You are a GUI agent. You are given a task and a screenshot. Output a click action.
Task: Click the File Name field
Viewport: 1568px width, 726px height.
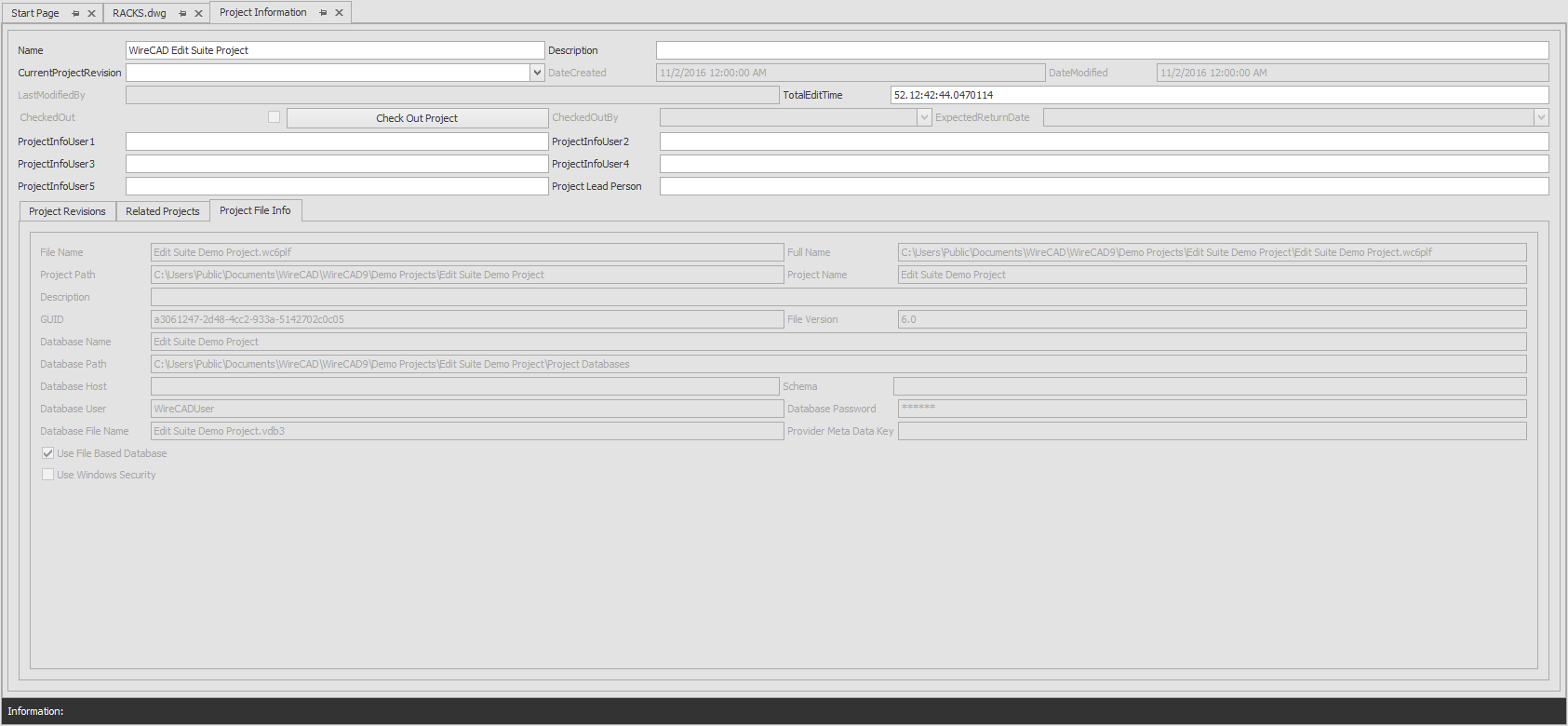pos(467,252)
